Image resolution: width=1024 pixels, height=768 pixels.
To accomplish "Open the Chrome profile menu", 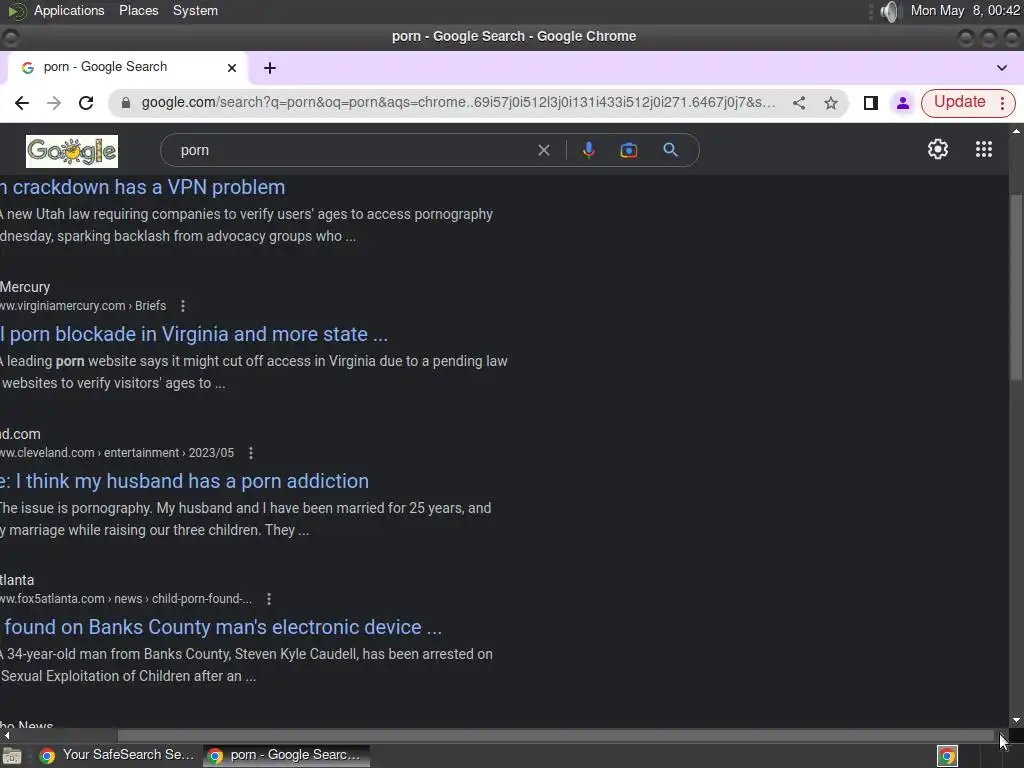I will [x=903, y=103].
